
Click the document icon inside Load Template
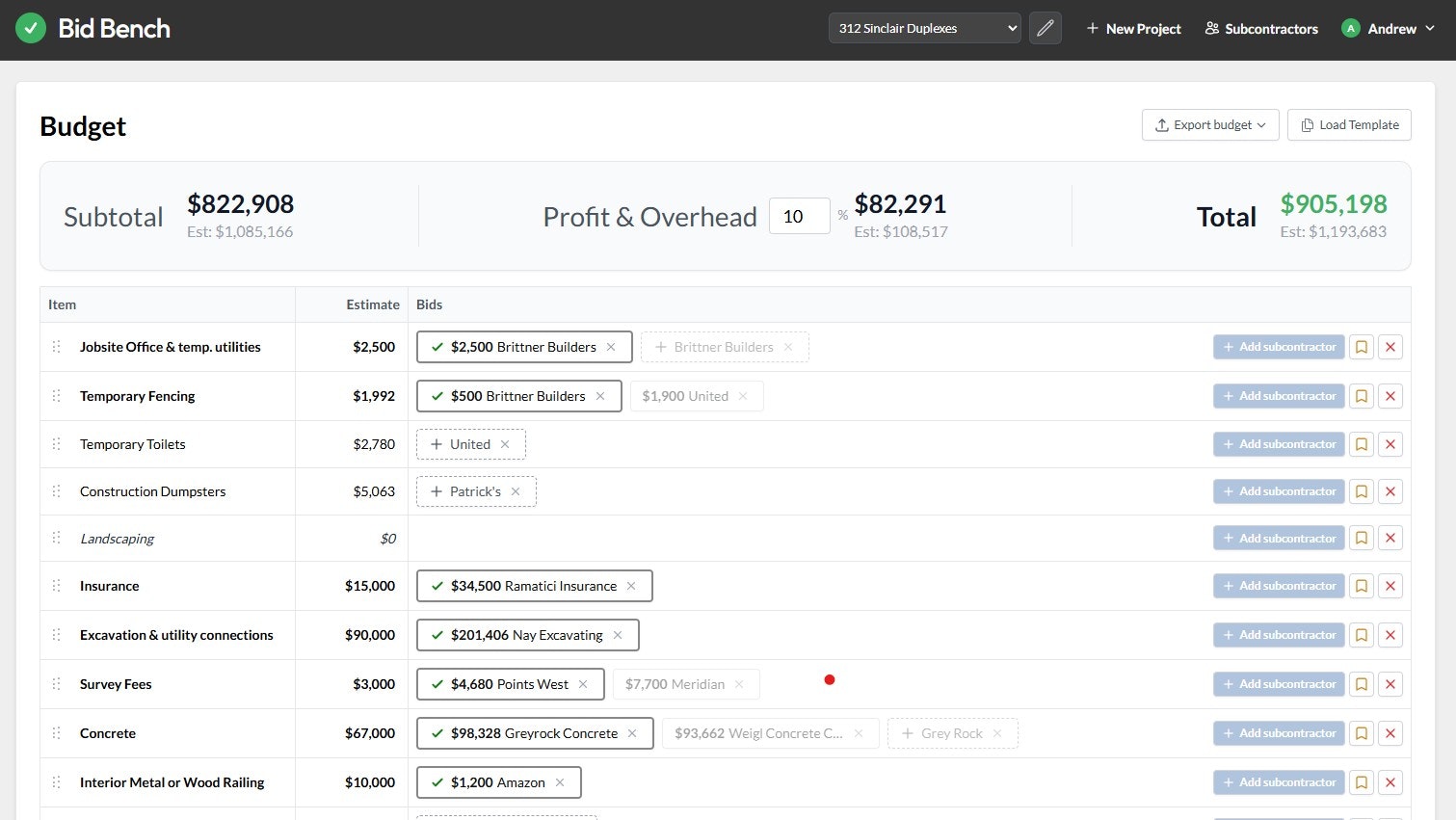pyautogui.click(x=1308, y=124)
